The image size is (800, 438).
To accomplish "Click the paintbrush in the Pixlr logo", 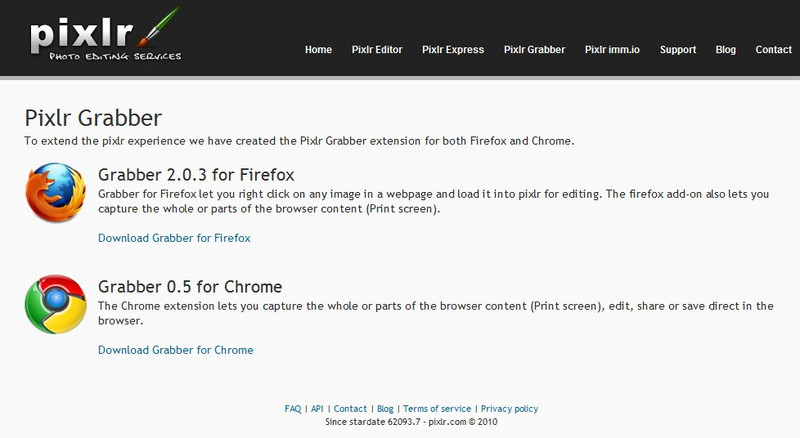I will (159, 26).
